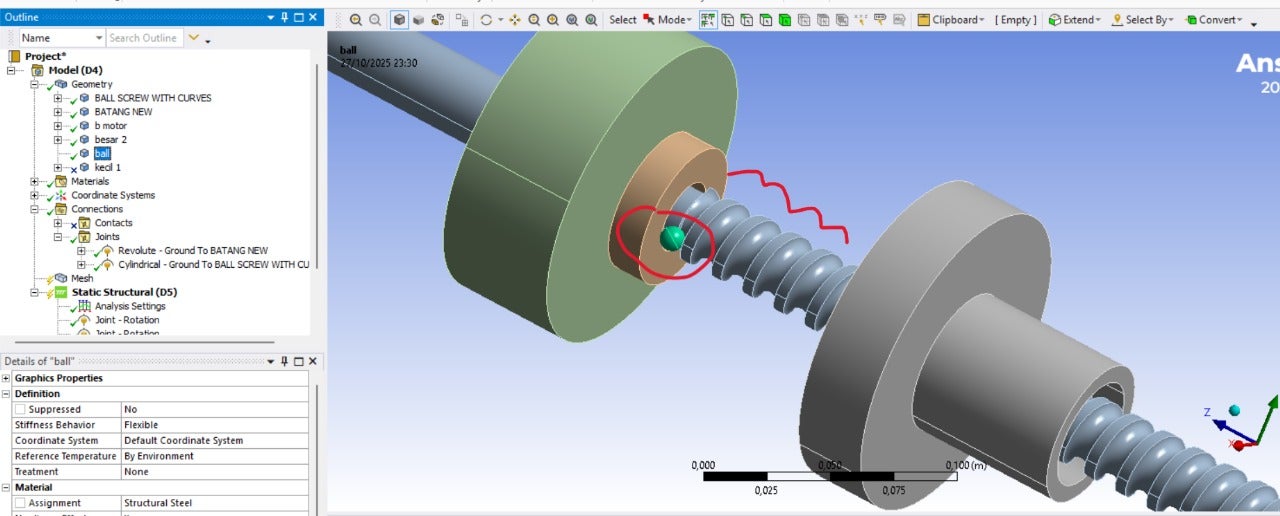The height and width of the screenshot is (516, 1280).
Task: Select Revolute - Ground To BATANG NEW joint
Action: click(x=193, y=250)
